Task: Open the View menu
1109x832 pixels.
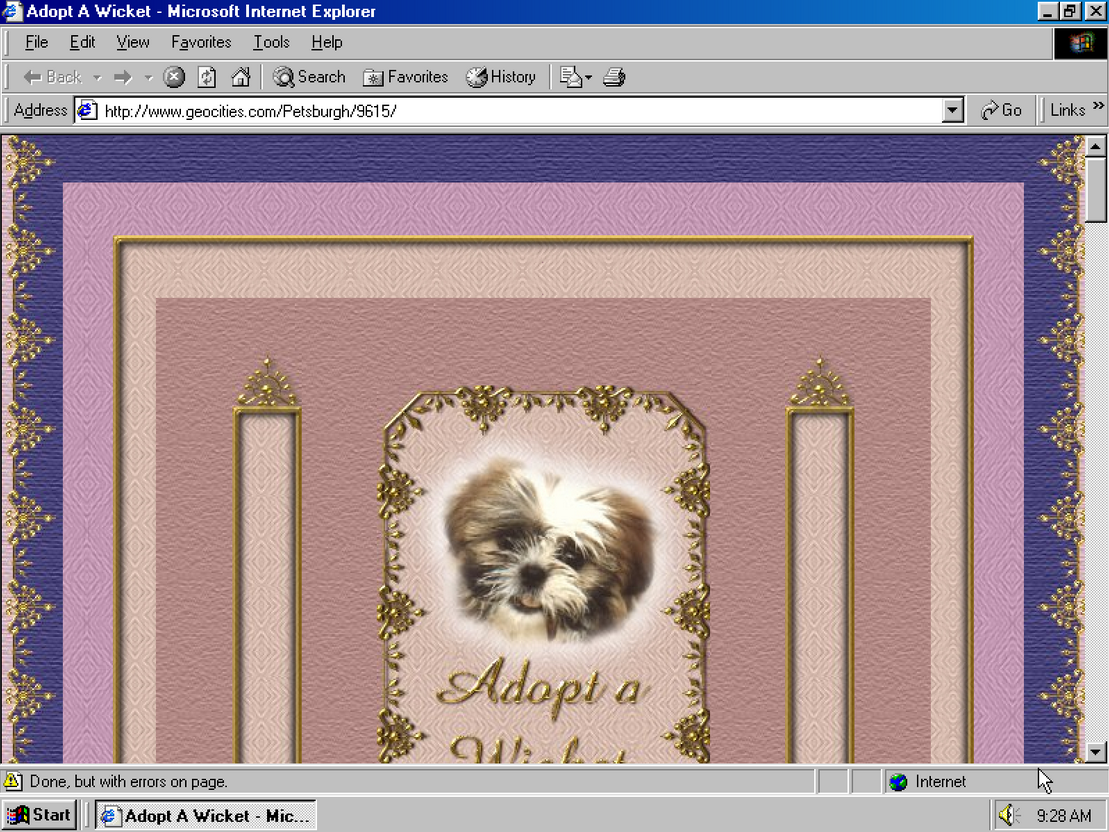Action: (132, 42)
